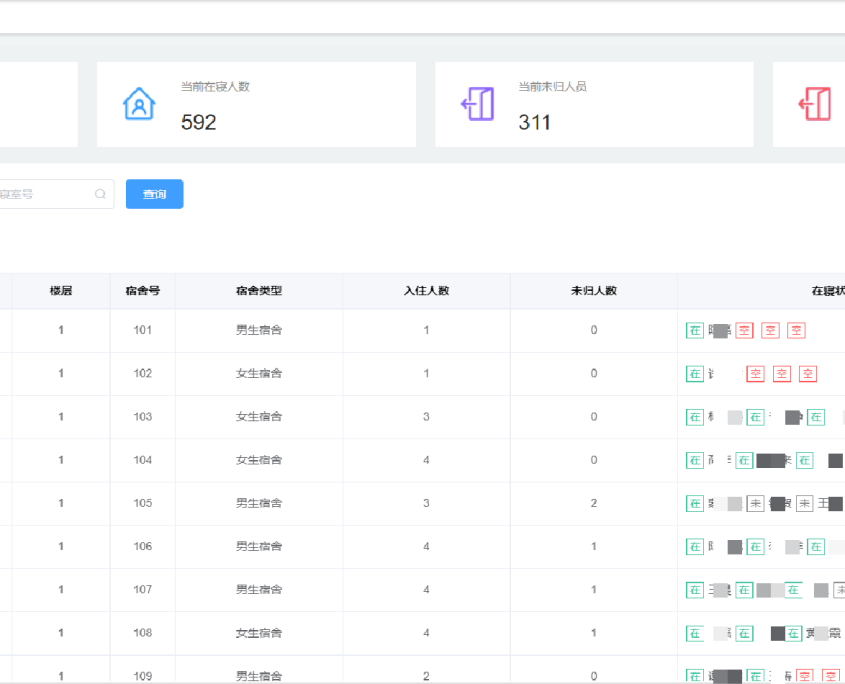The image size is (845, 684).
Task: Click the green 在 tag in row 102
Action: point(695,374)
